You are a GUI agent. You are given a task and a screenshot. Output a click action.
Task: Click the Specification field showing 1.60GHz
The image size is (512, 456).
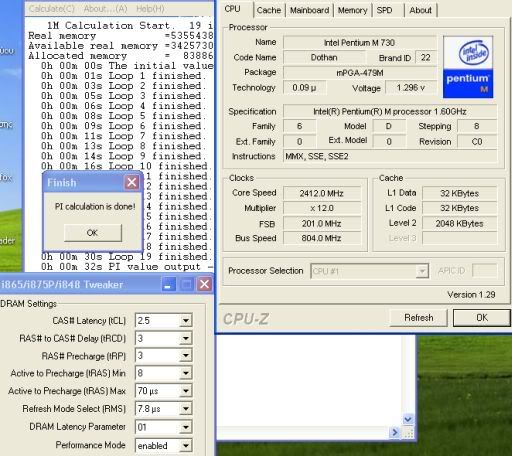pyautogui.click(x=390, y=111)
